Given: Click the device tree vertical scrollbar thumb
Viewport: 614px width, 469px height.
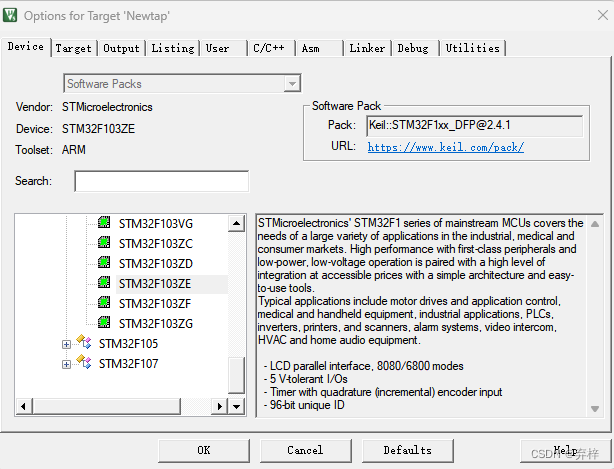Looking at the screenshot, I should click(x=236, y=375).
